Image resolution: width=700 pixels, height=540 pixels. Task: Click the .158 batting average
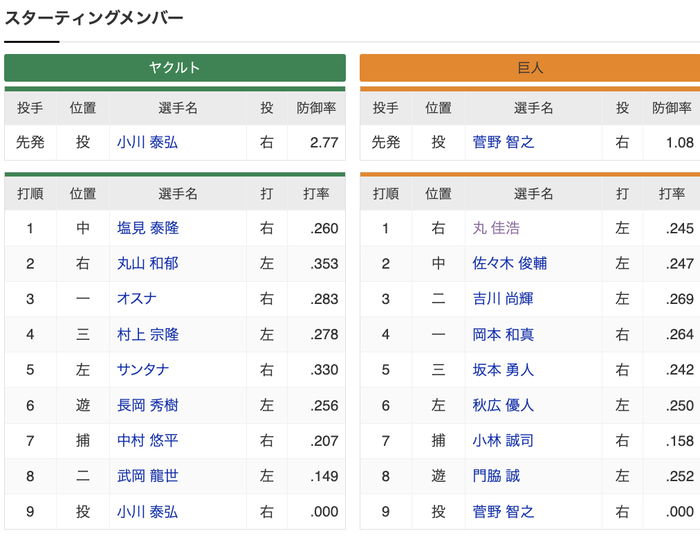(x=679, y=441)
